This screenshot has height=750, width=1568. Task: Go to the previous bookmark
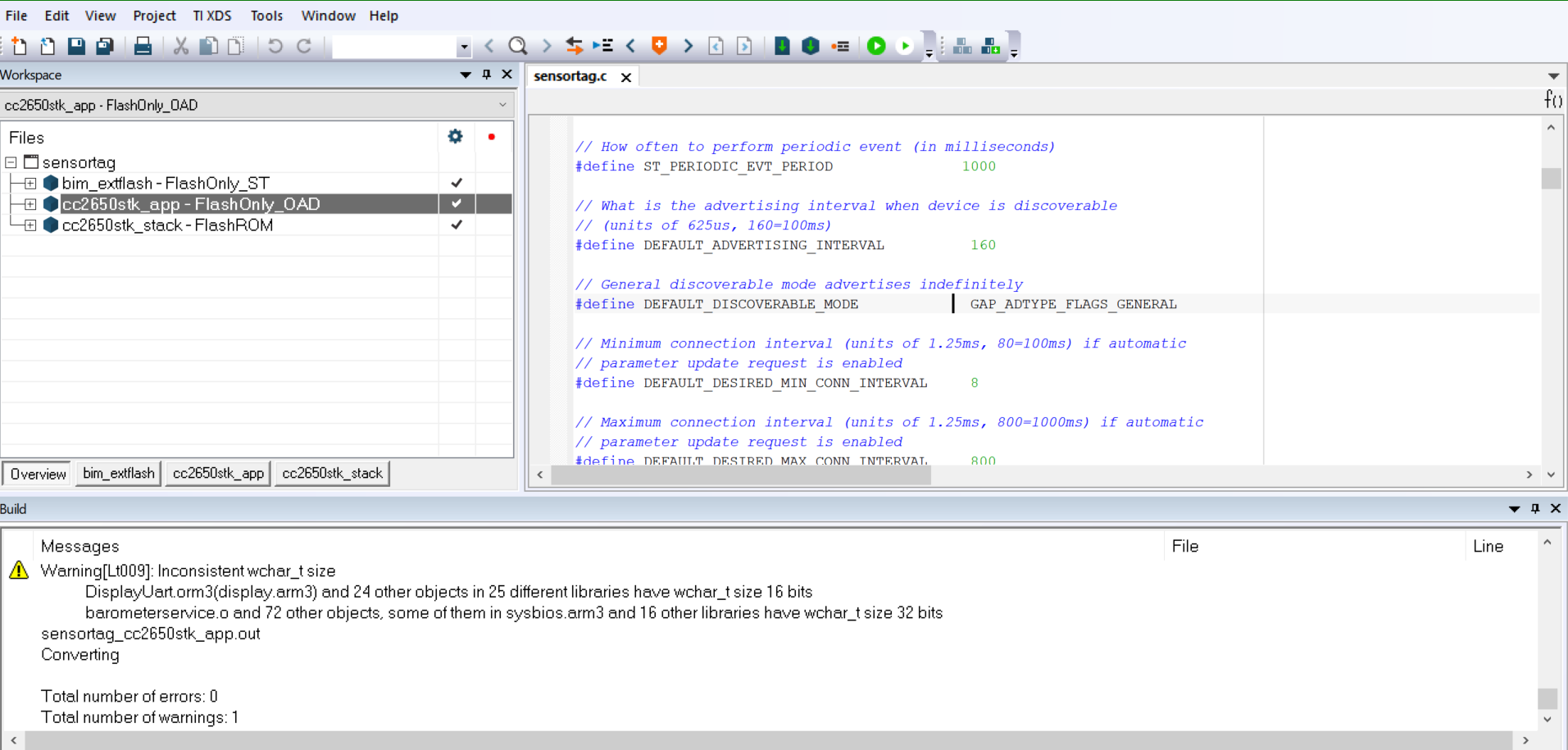(x=631, y=47)
